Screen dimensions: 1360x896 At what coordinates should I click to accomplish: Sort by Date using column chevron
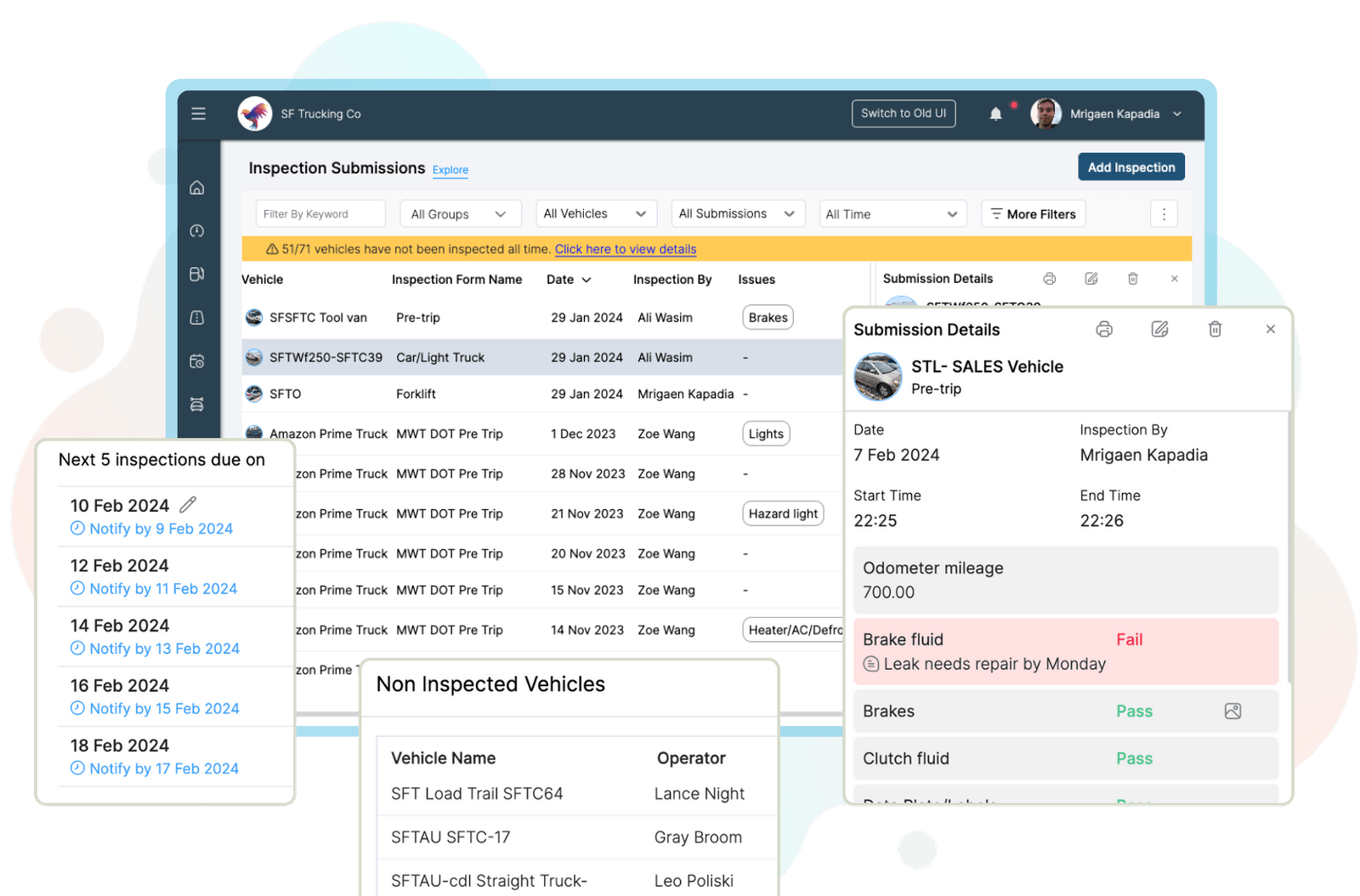(x=588, y=279)
